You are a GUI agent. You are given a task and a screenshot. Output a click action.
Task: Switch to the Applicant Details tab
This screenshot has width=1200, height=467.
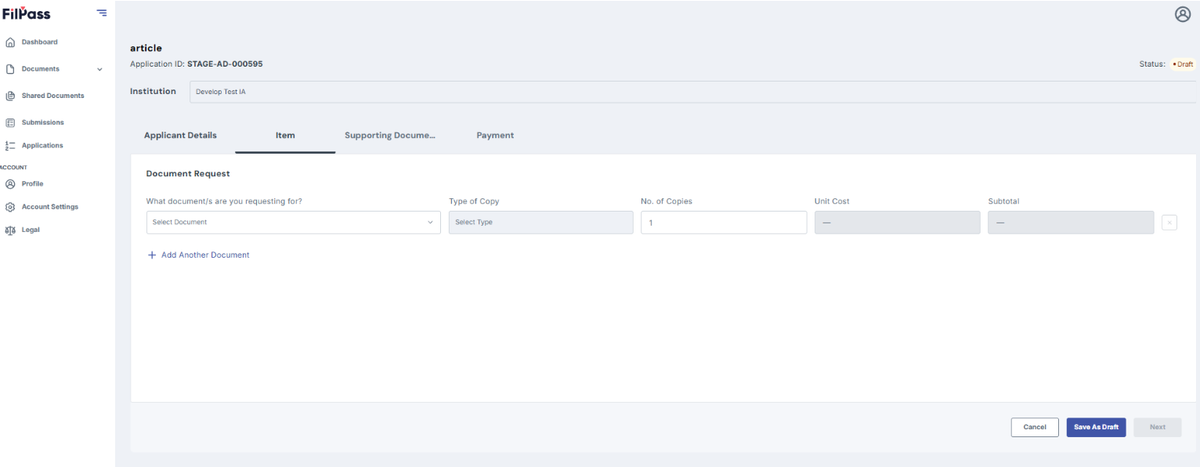[x=180, y=135]
